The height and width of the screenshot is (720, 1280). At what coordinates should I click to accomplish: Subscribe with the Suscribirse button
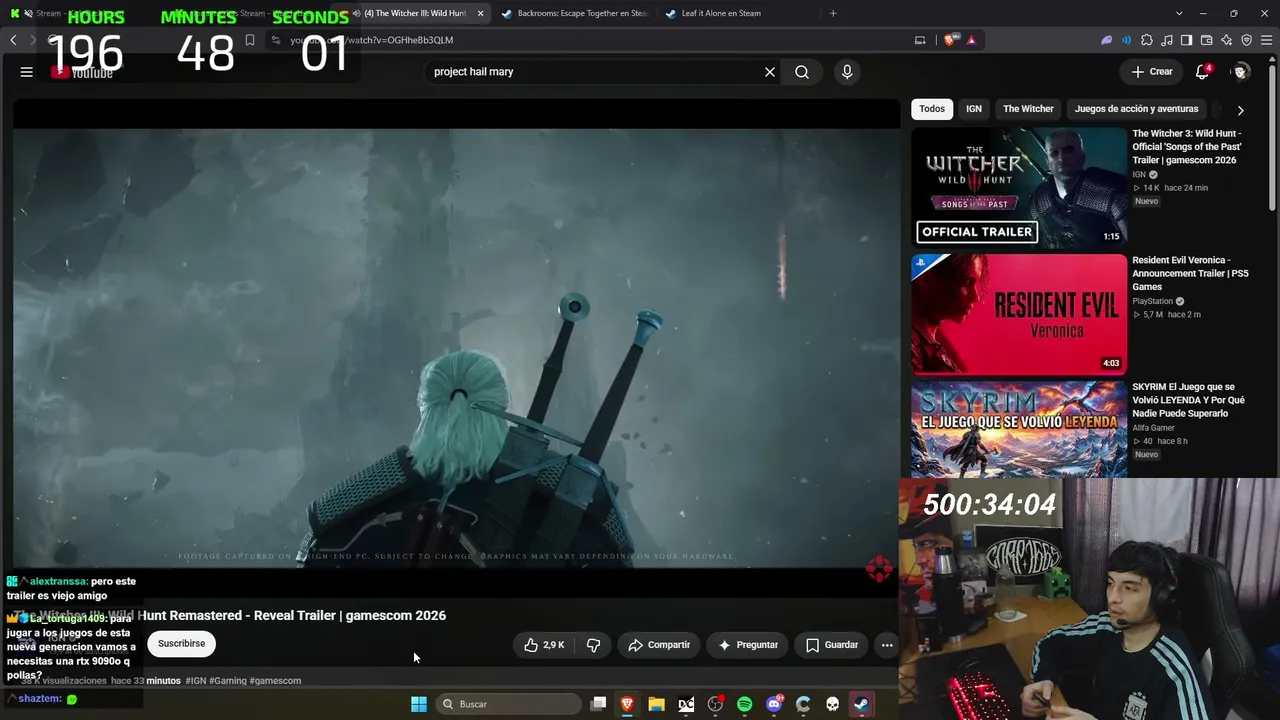[181, 644]
